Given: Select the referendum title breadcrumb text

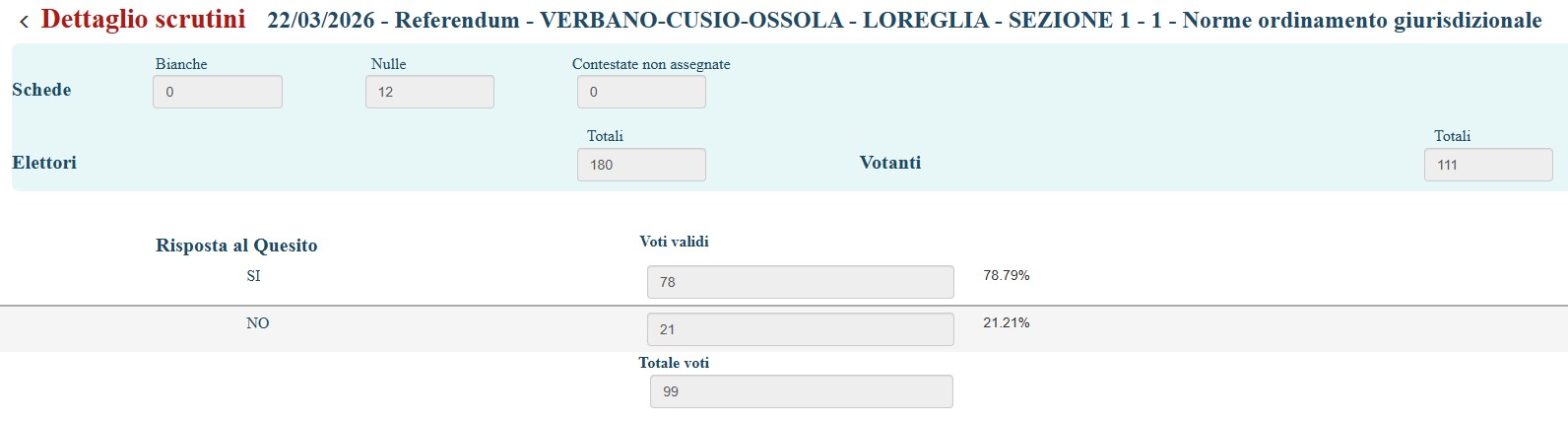Looking at the screenshot, I should pyautogui.click(x=903, y=21).
